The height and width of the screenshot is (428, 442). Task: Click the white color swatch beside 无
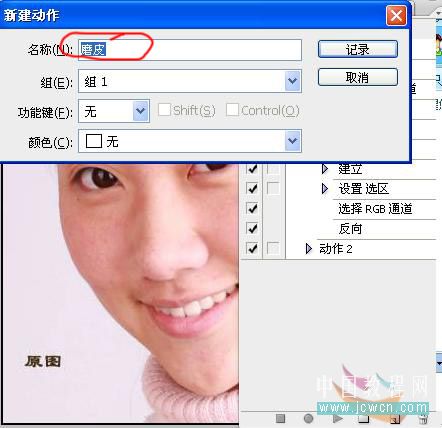point(94,141)
